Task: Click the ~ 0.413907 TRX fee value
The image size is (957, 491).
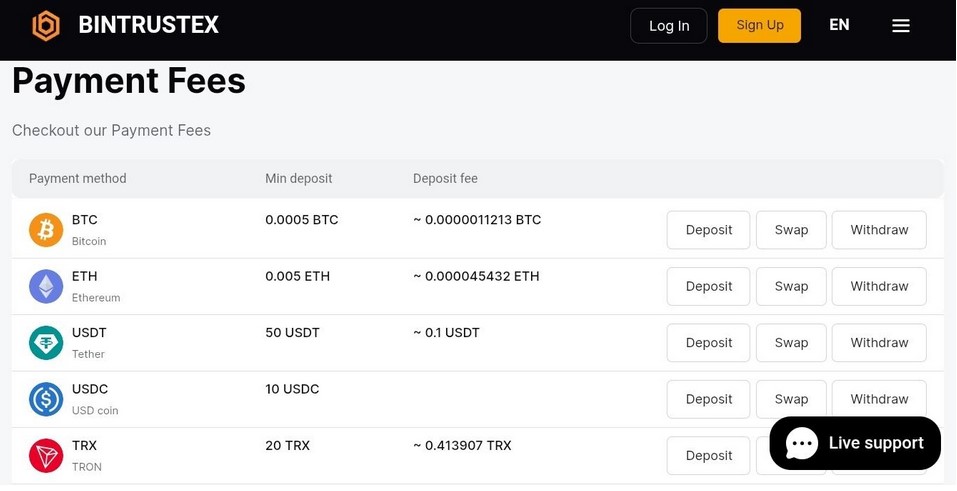Action: coord(462,446)
